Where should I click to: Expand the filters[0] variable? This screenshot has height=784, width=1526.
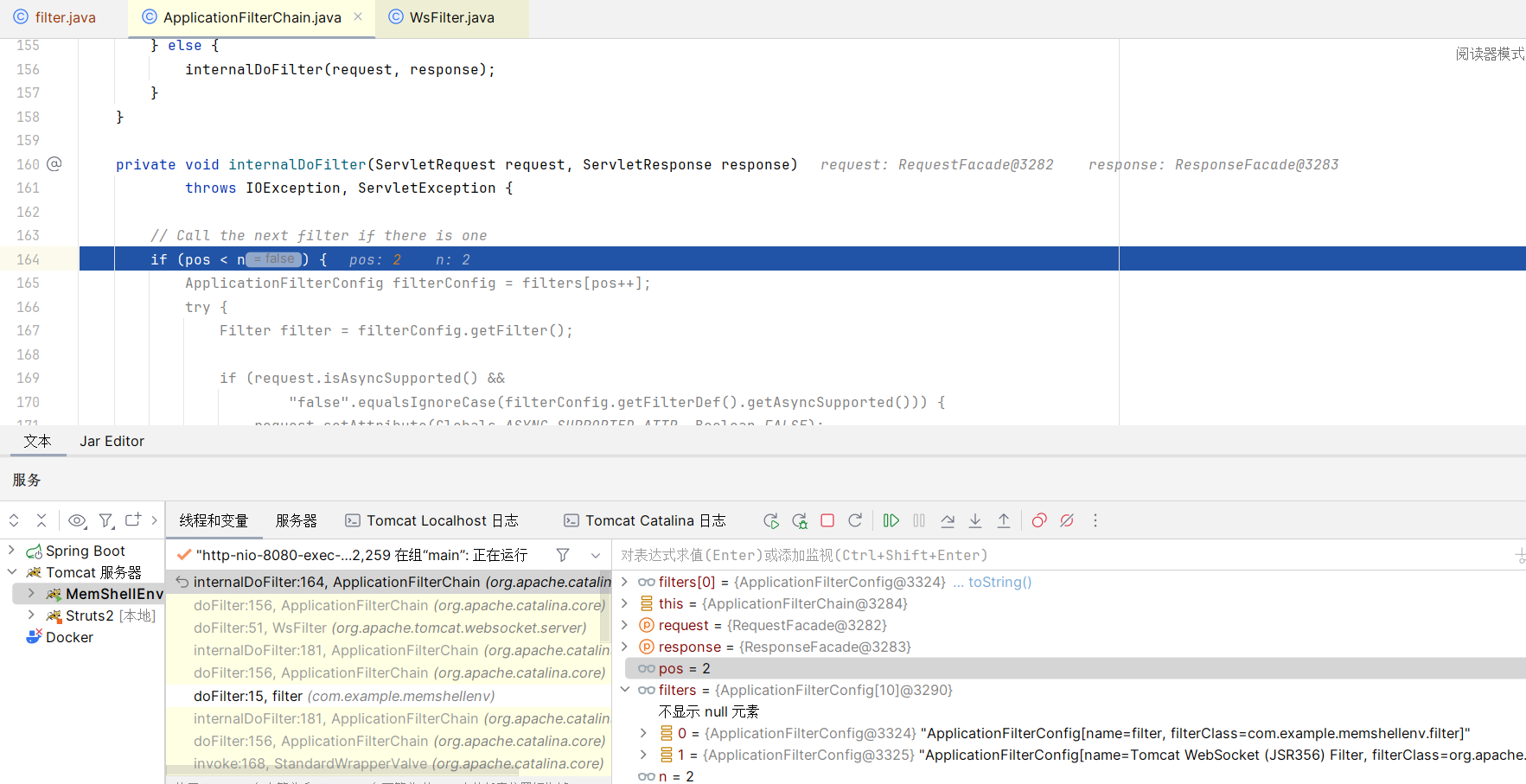pyautogui.click(x=625, y=582)
